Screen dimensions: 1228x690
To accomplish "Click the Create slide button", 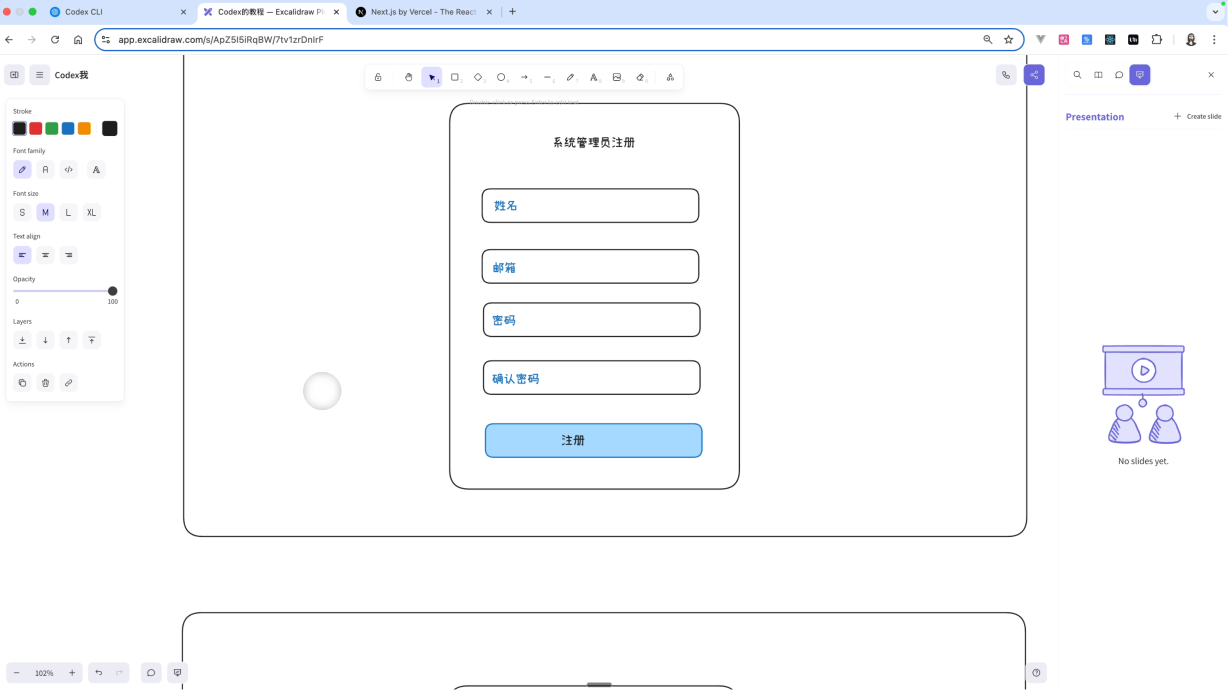I will 1197,117.
